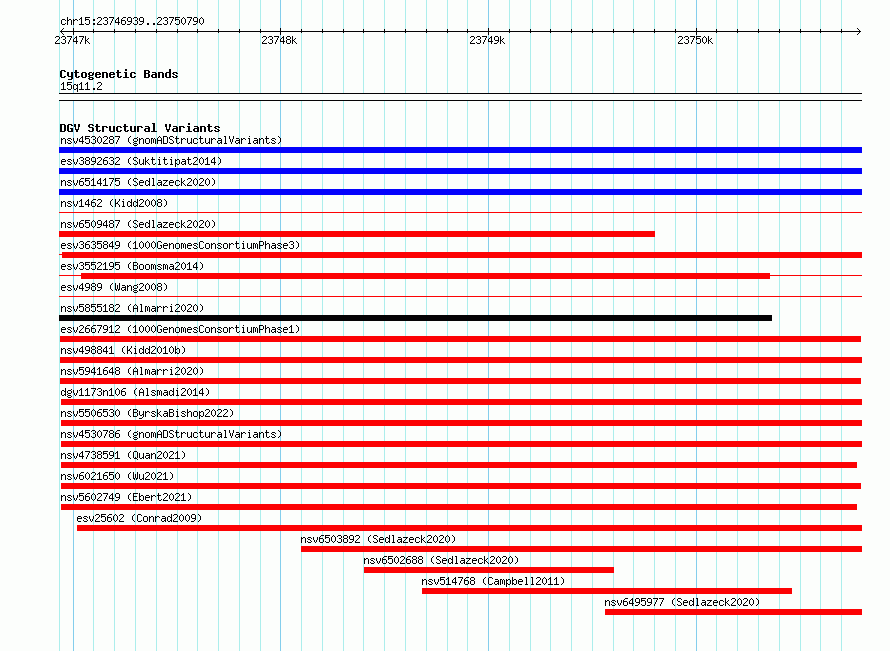
Task: Select the red bar under nsv514768
Action: pos(607,591)
